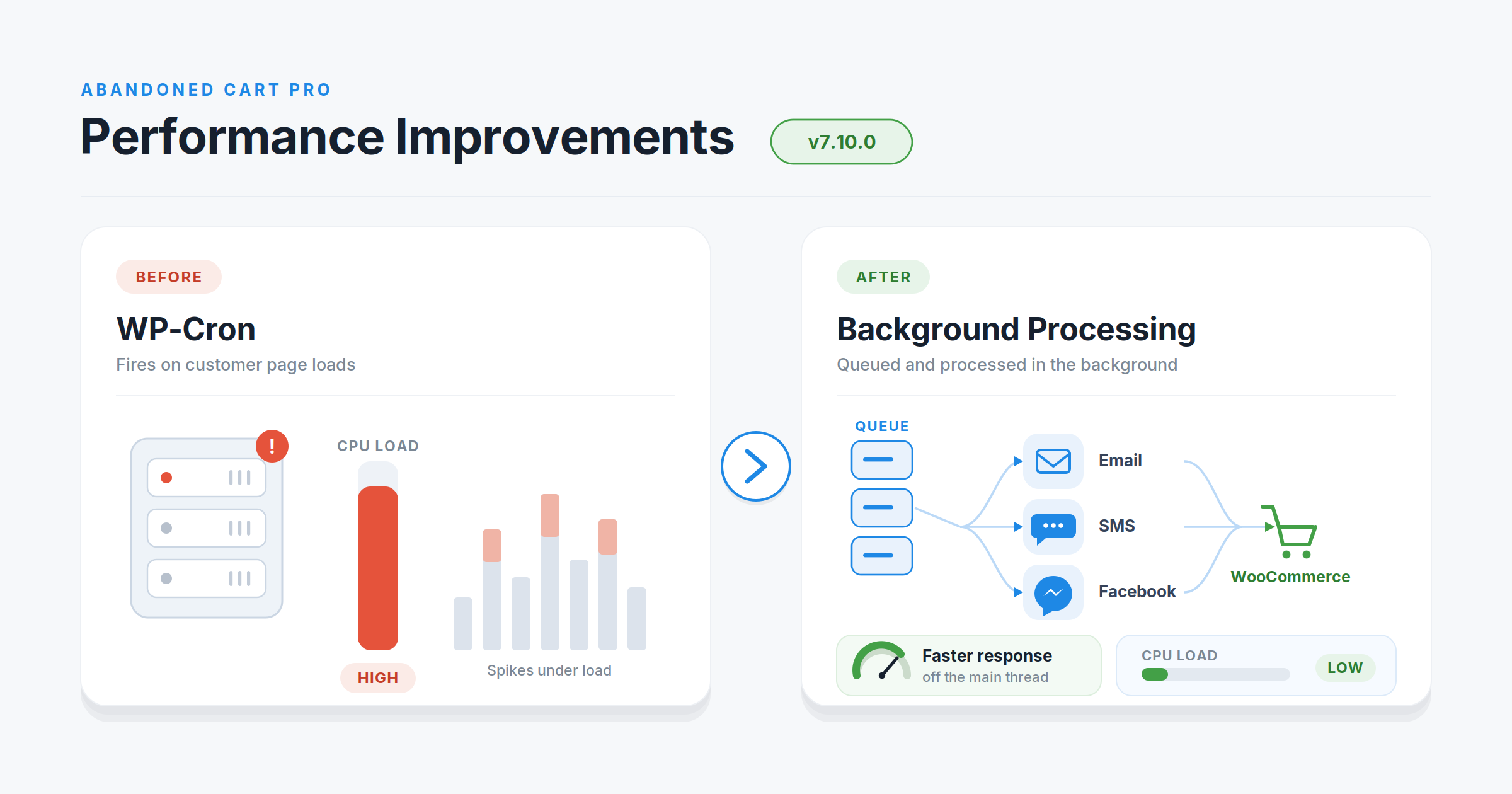Click the "QUEUE" label

pos(882,427)
